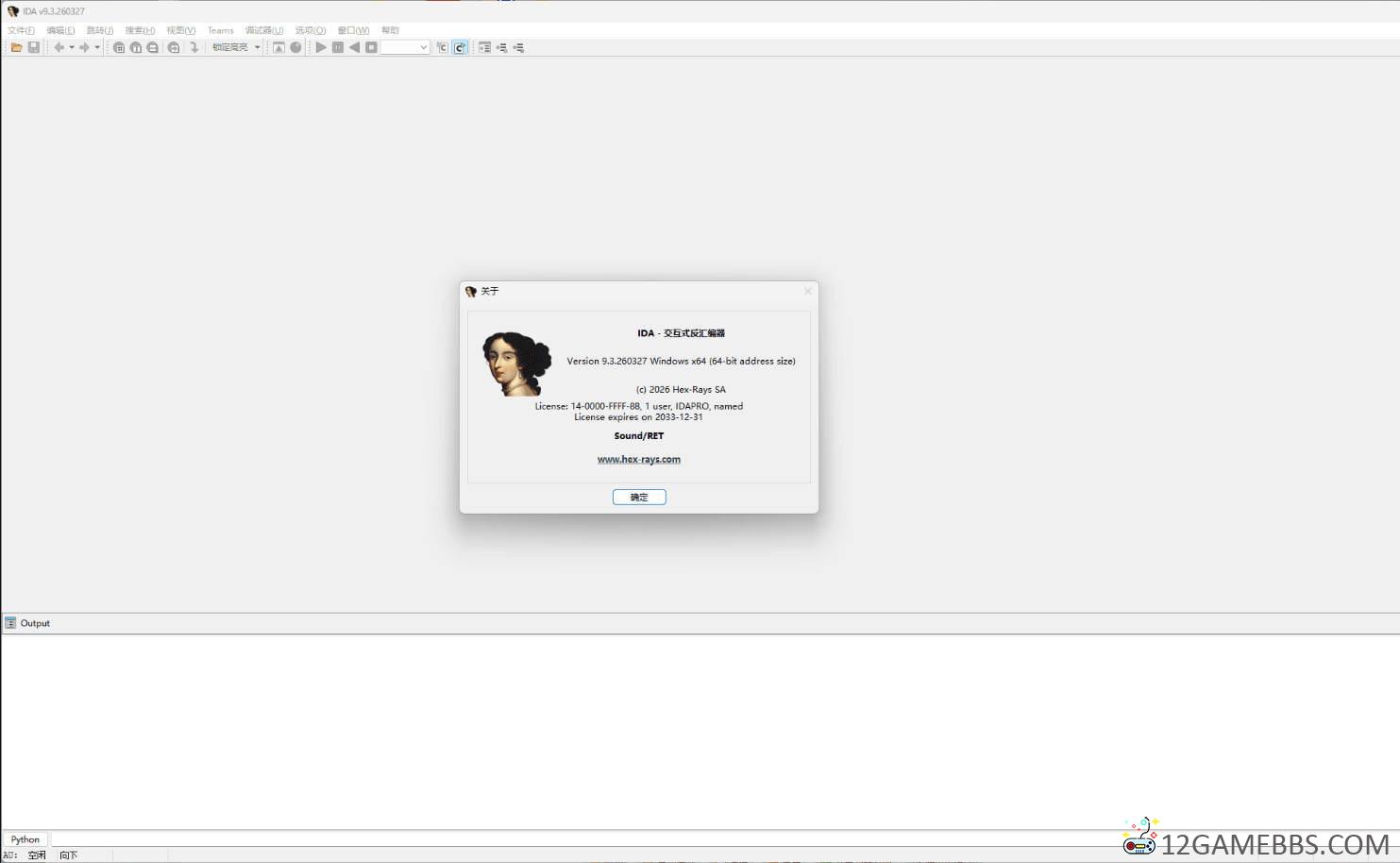Click the third round toolbar icon

coord(153,47)
